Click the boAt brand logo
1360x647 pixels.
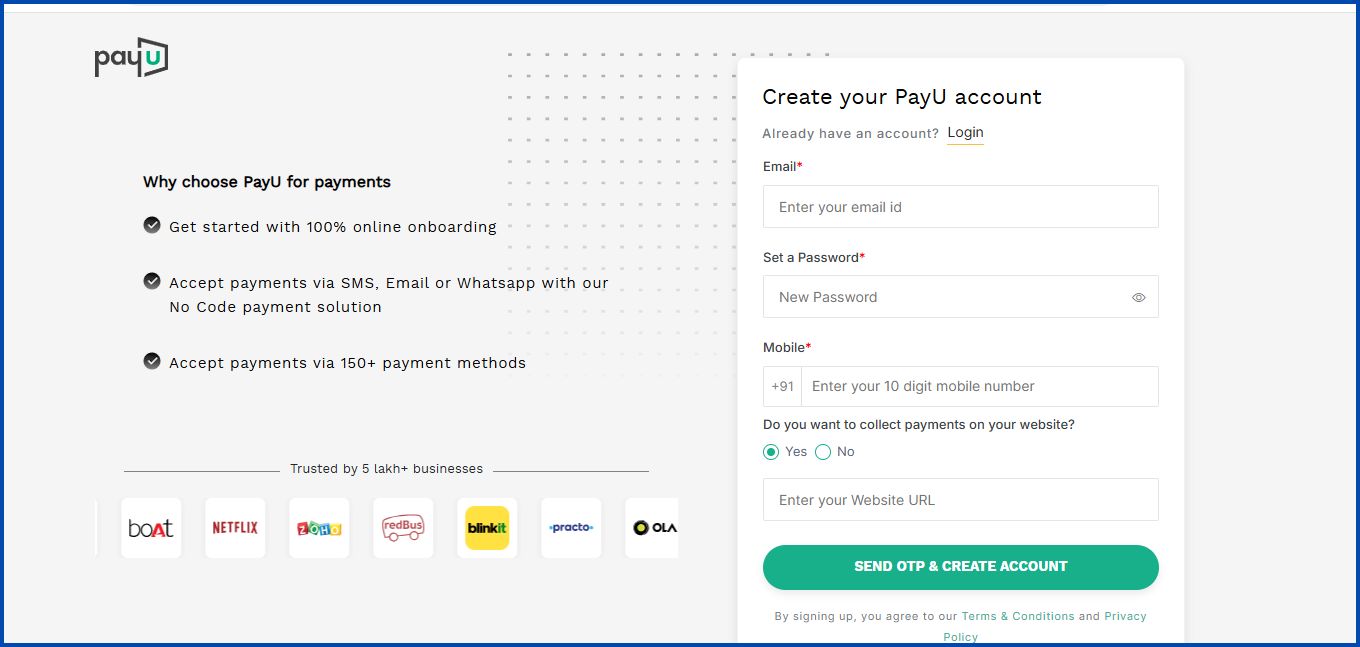[151, 528]
